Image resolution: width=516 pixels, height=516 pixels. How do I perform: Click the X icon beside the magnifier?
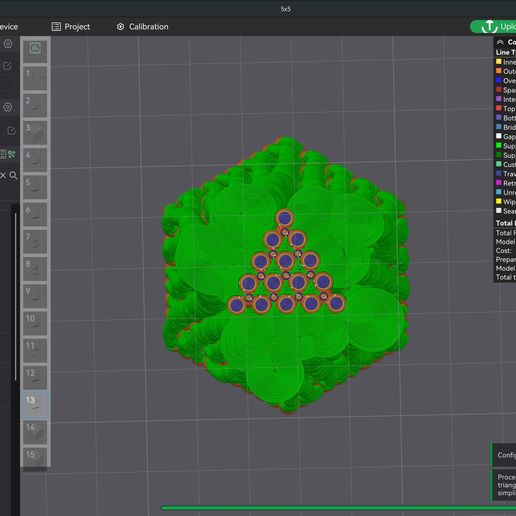3,175
